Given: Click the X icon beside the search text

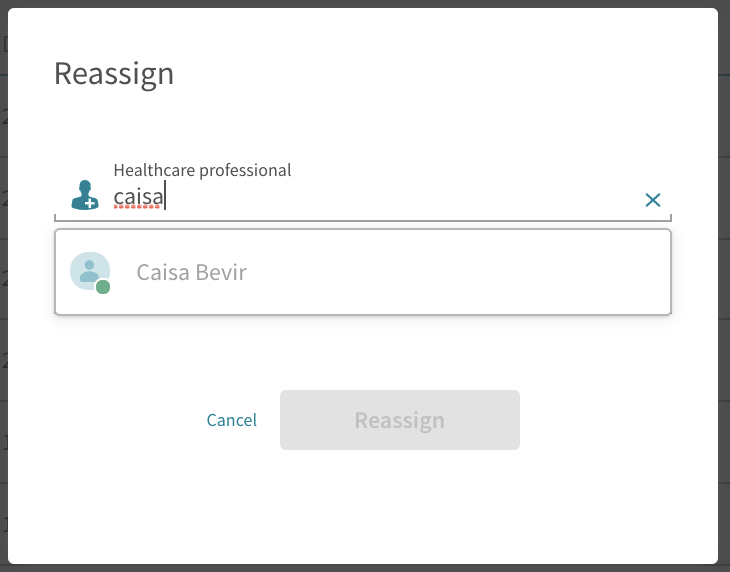Looking at the screenshot, I should click(x=653, y=200).
